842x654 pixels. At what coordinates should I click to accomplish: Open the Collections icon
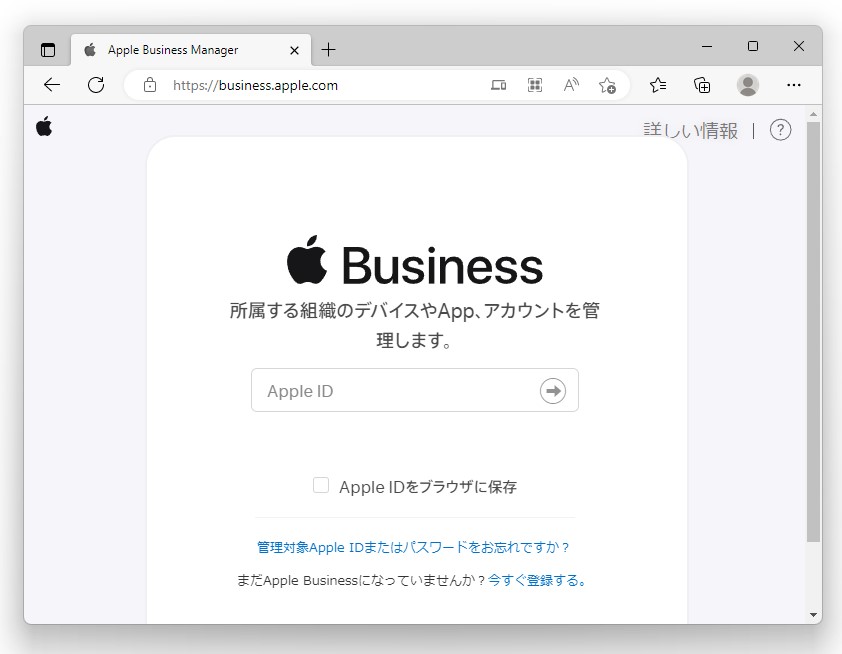click(x=701, y=86)
